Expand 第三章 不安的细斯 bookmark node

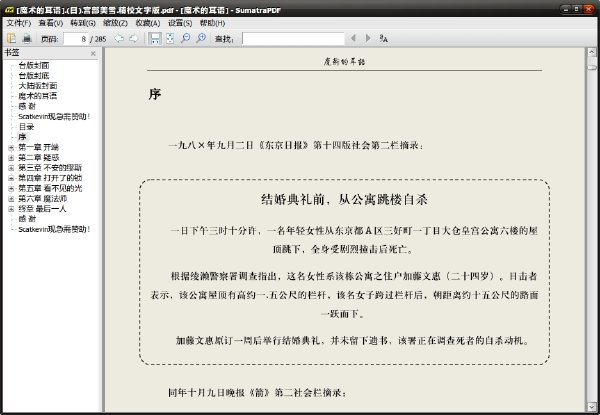point(11,168)
